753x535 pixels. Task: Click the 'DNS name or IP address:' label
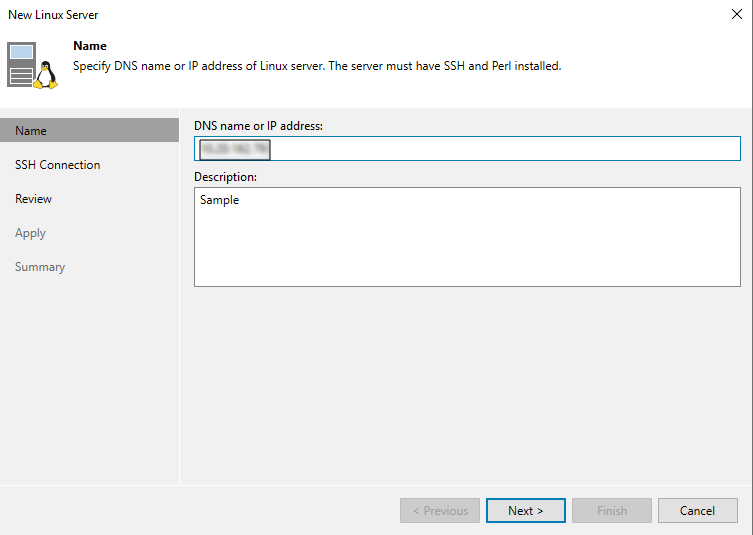coord(258,125)
